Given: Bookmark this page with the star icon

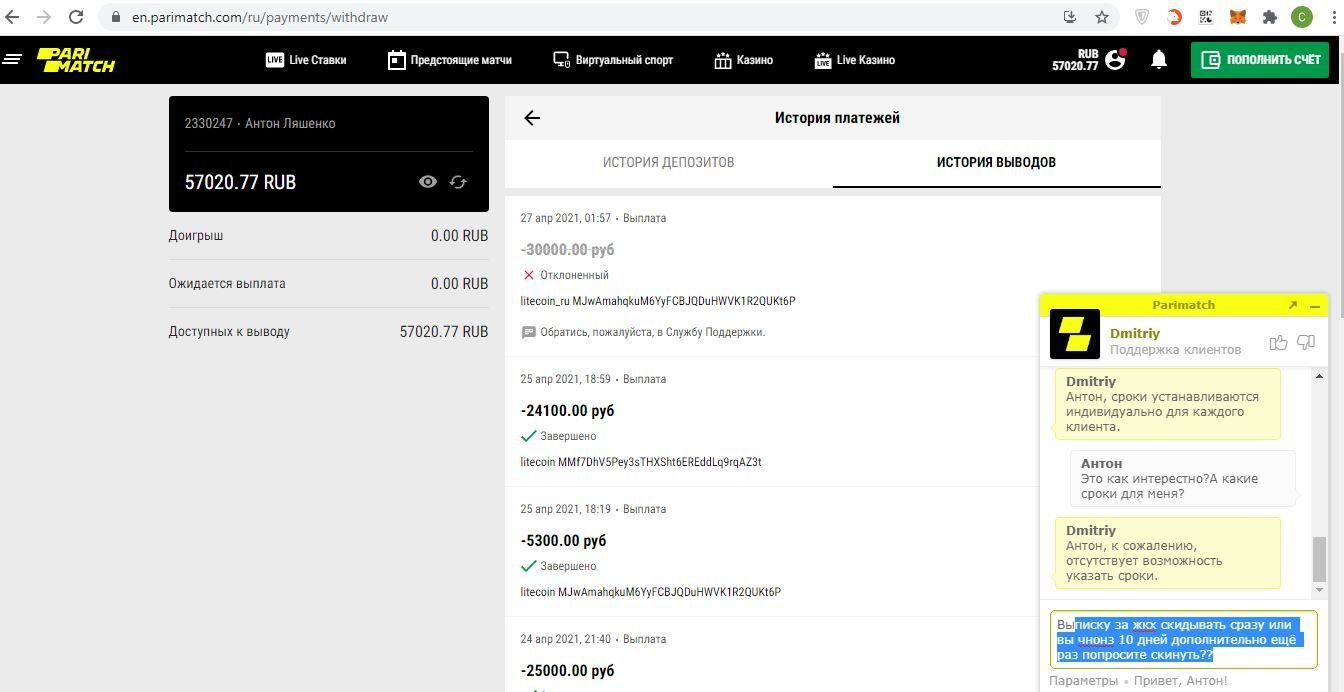Looking at the screenshot, I should [x=1102, y=17].
